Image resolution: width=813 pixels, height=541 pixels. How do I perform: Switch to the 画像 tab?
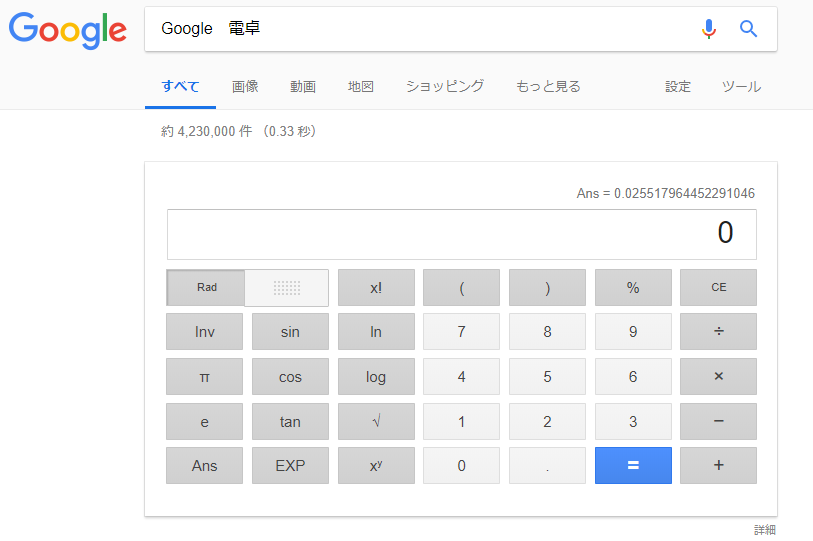(x=245, y=86)
